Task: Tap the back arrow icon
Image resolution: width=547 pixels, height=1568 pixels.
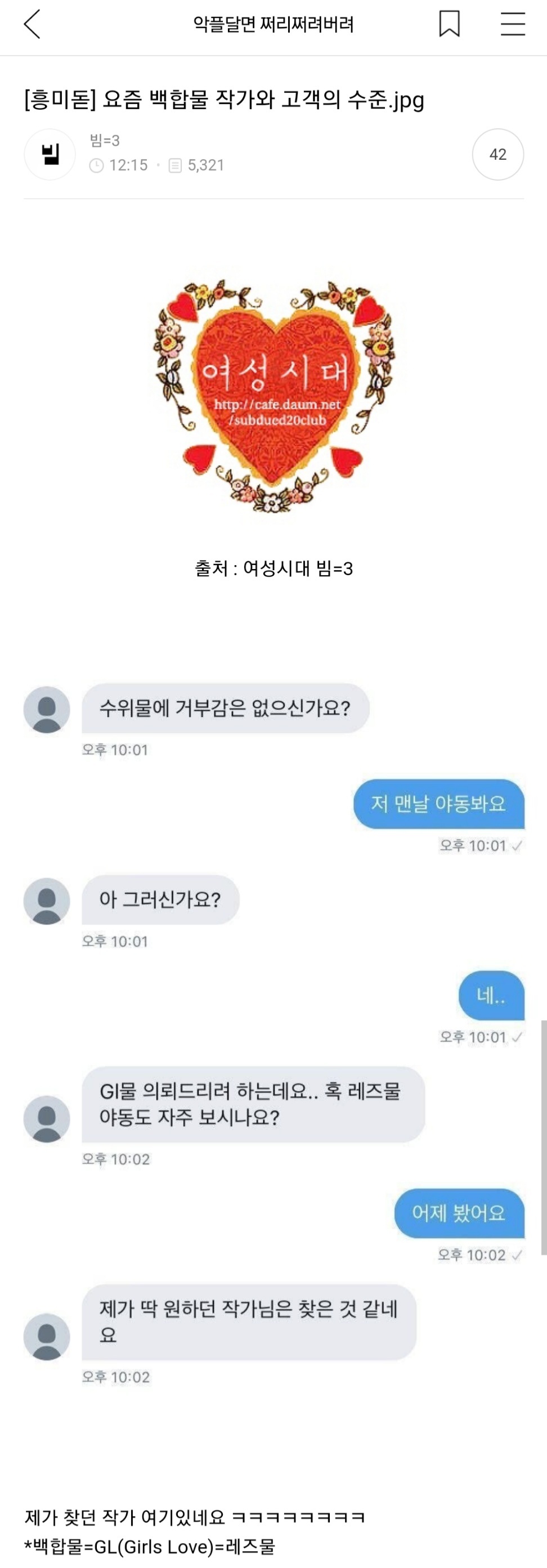Action: [x=32, y=25]
